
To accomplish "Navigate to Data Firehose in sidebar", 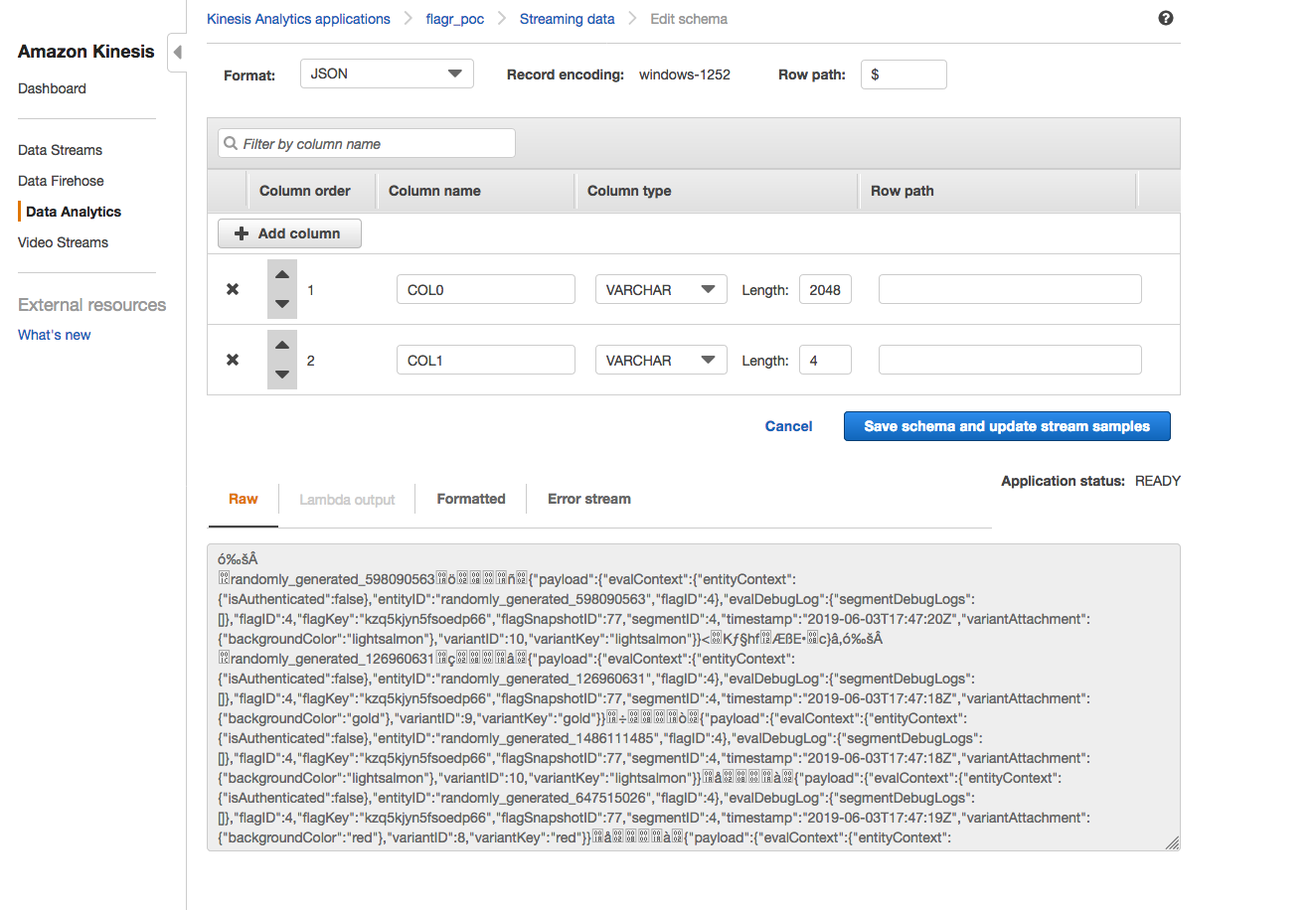I will click(60, 180).
